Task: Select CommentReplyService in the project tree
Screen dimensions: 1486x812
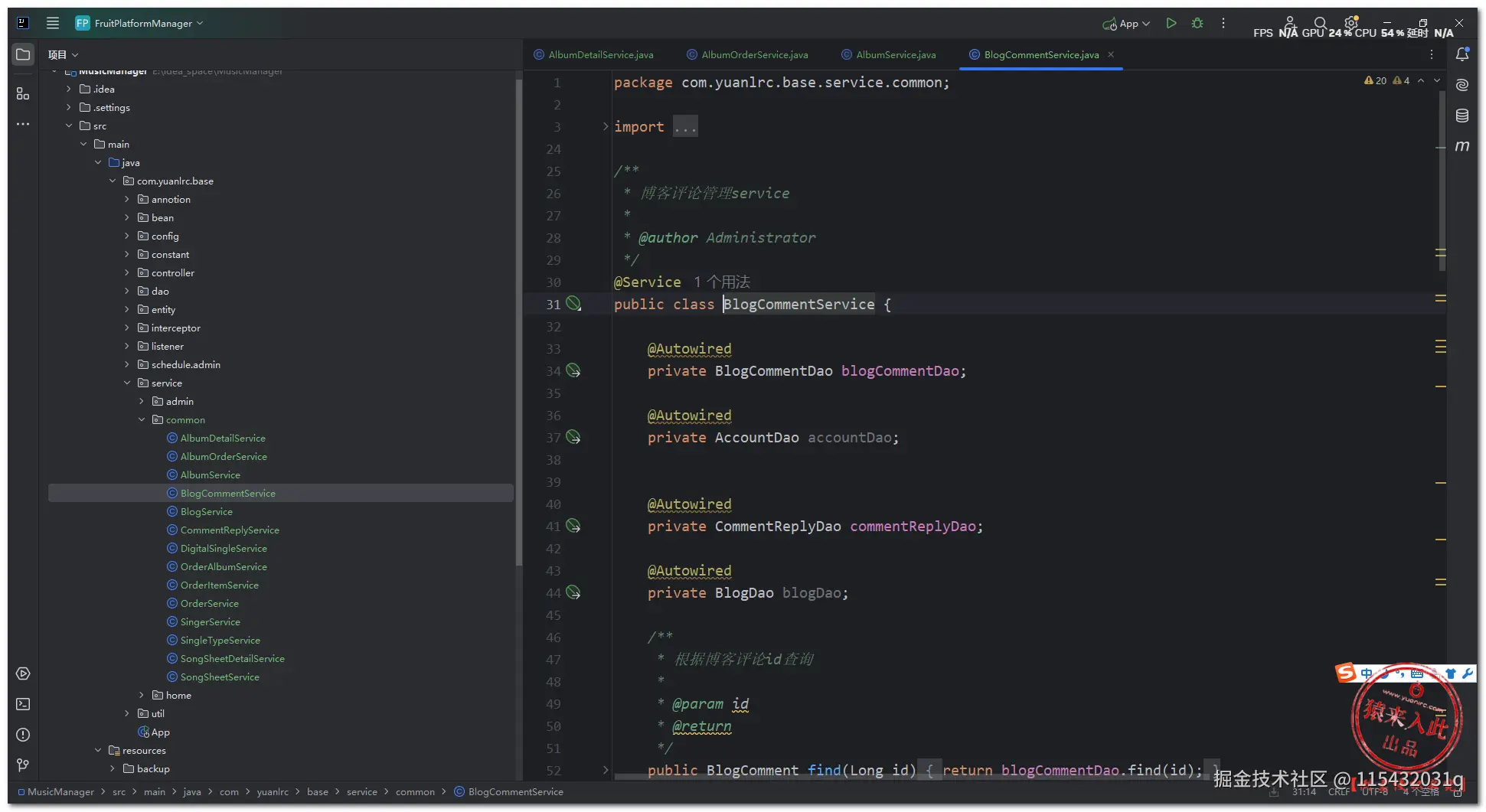Action: (230, 530)
